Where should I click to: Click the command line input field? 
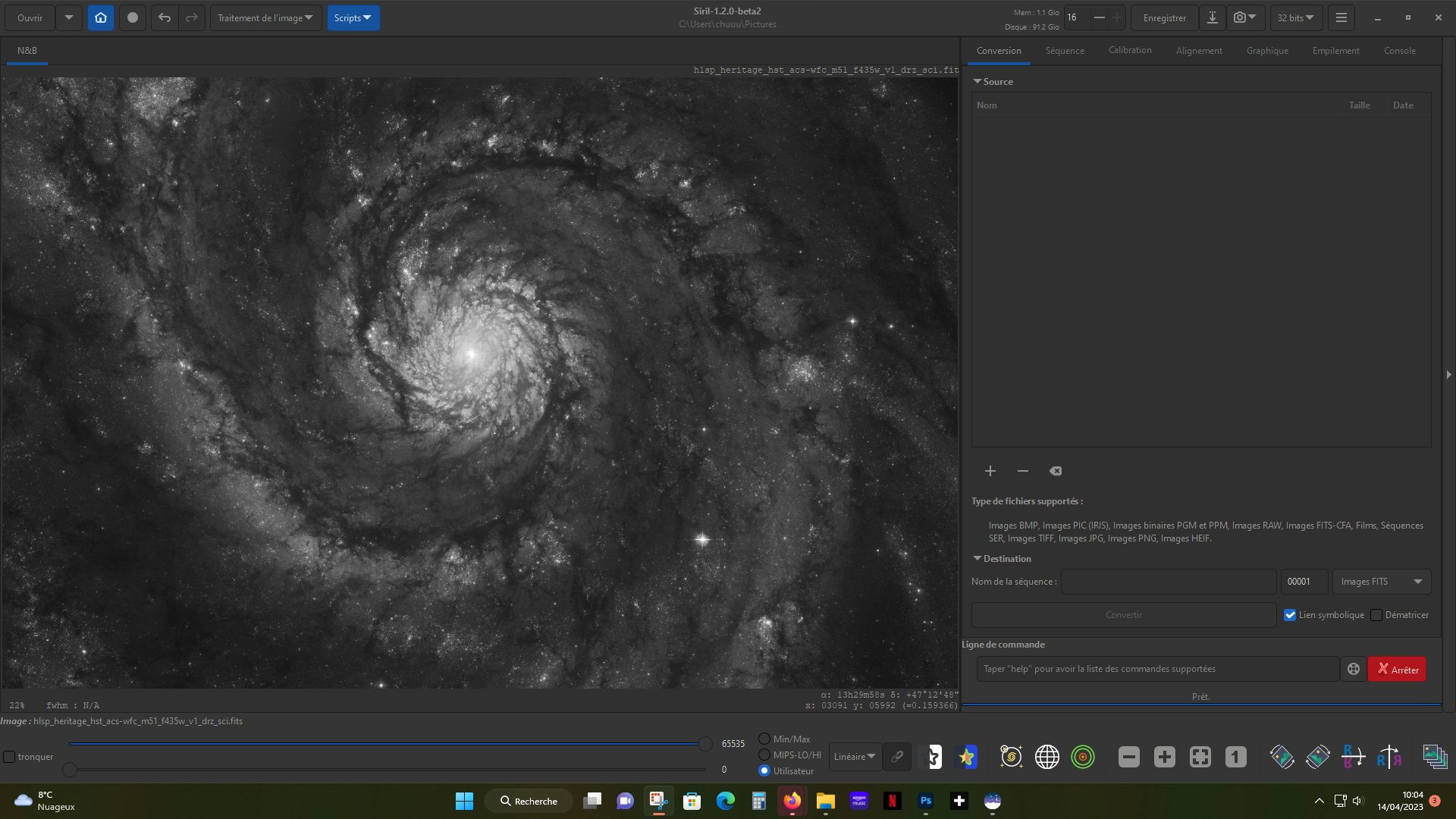coord(1158,669)
